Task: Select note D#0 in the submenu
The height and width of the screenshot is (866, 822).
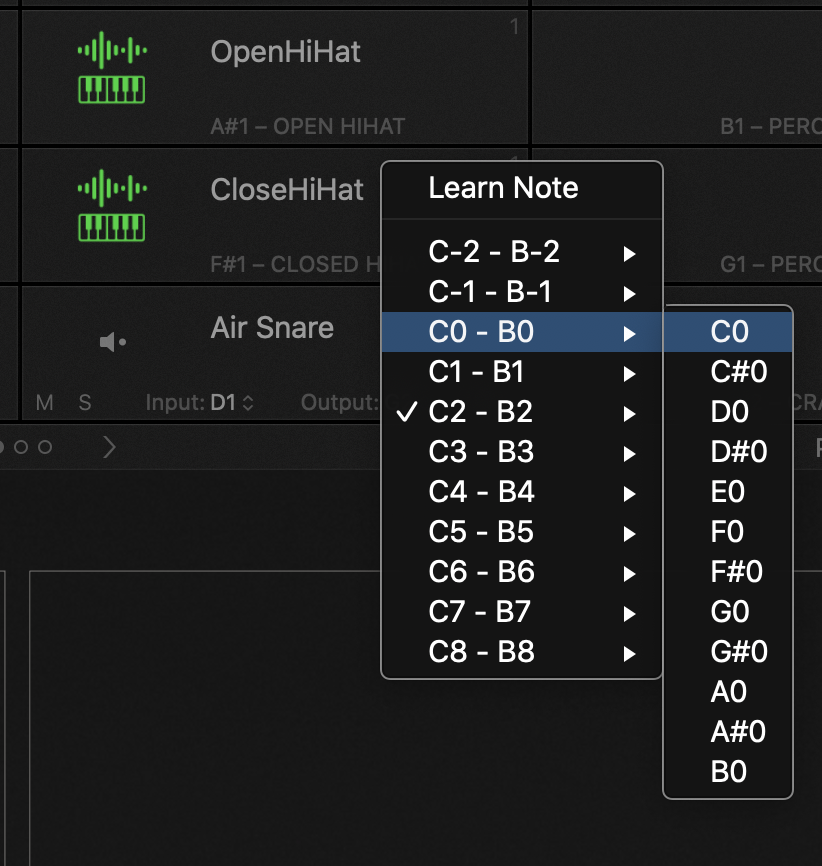Action: click(x=739, y=452)
